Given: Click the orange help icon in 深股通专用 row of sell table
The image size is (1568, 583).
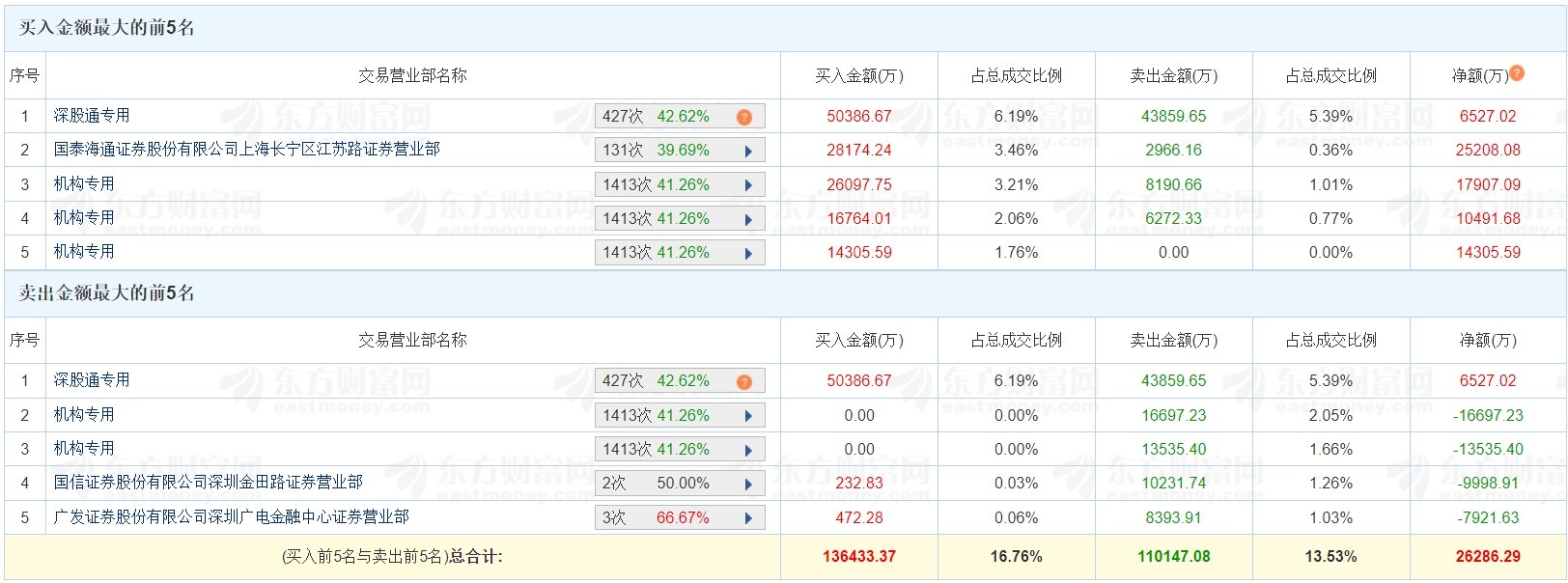Looking at the screenshot, I should tap(744, 382).
